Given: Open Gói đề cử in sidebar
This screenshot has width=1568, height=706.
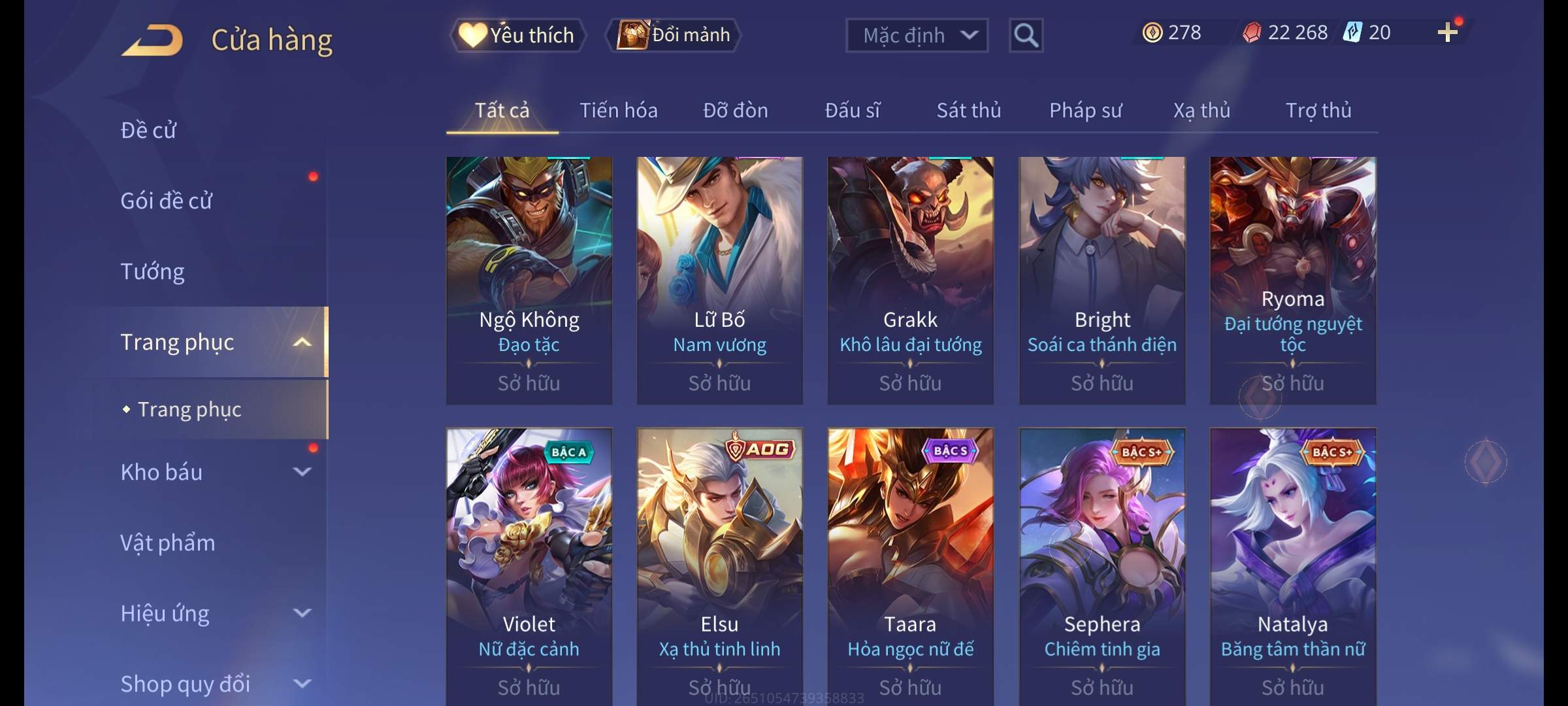Looking at the screenshot, I should [166, 201].
